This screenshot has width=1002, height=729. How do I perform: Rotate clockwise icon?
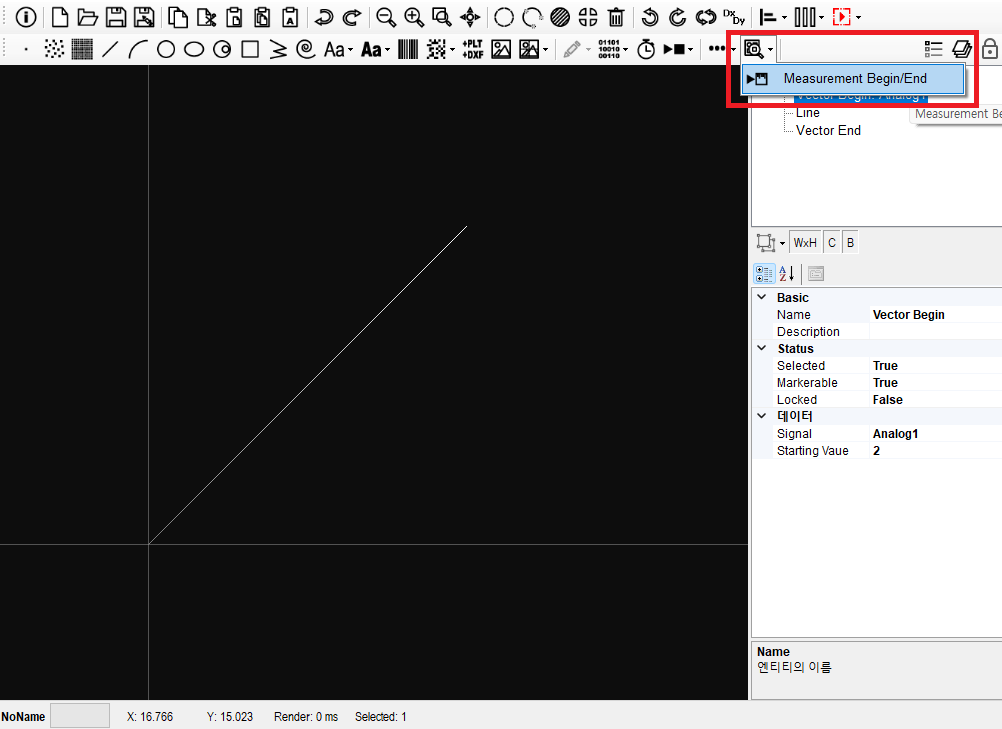click(x=677, y=17)
